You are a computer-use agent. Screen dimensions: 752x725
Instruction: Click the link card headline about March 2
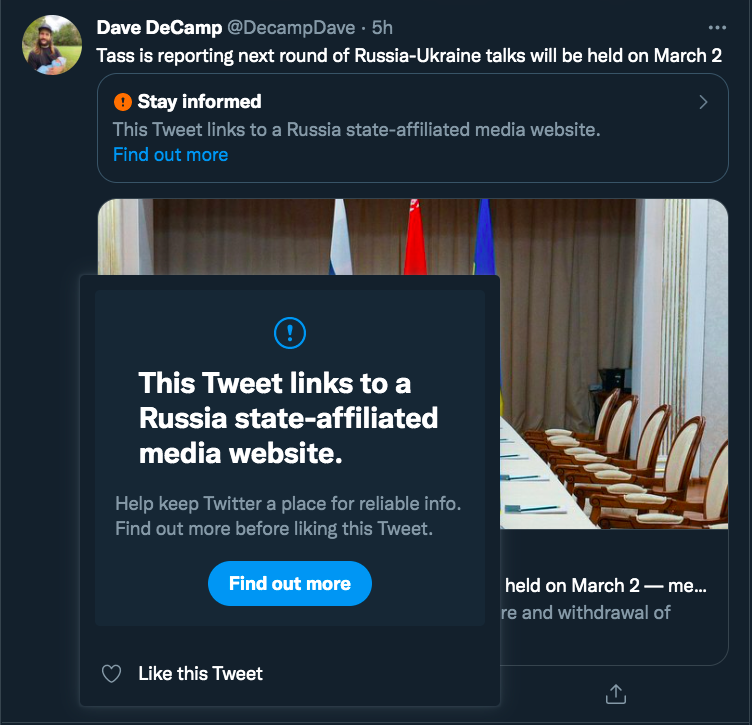click(605, 586)
